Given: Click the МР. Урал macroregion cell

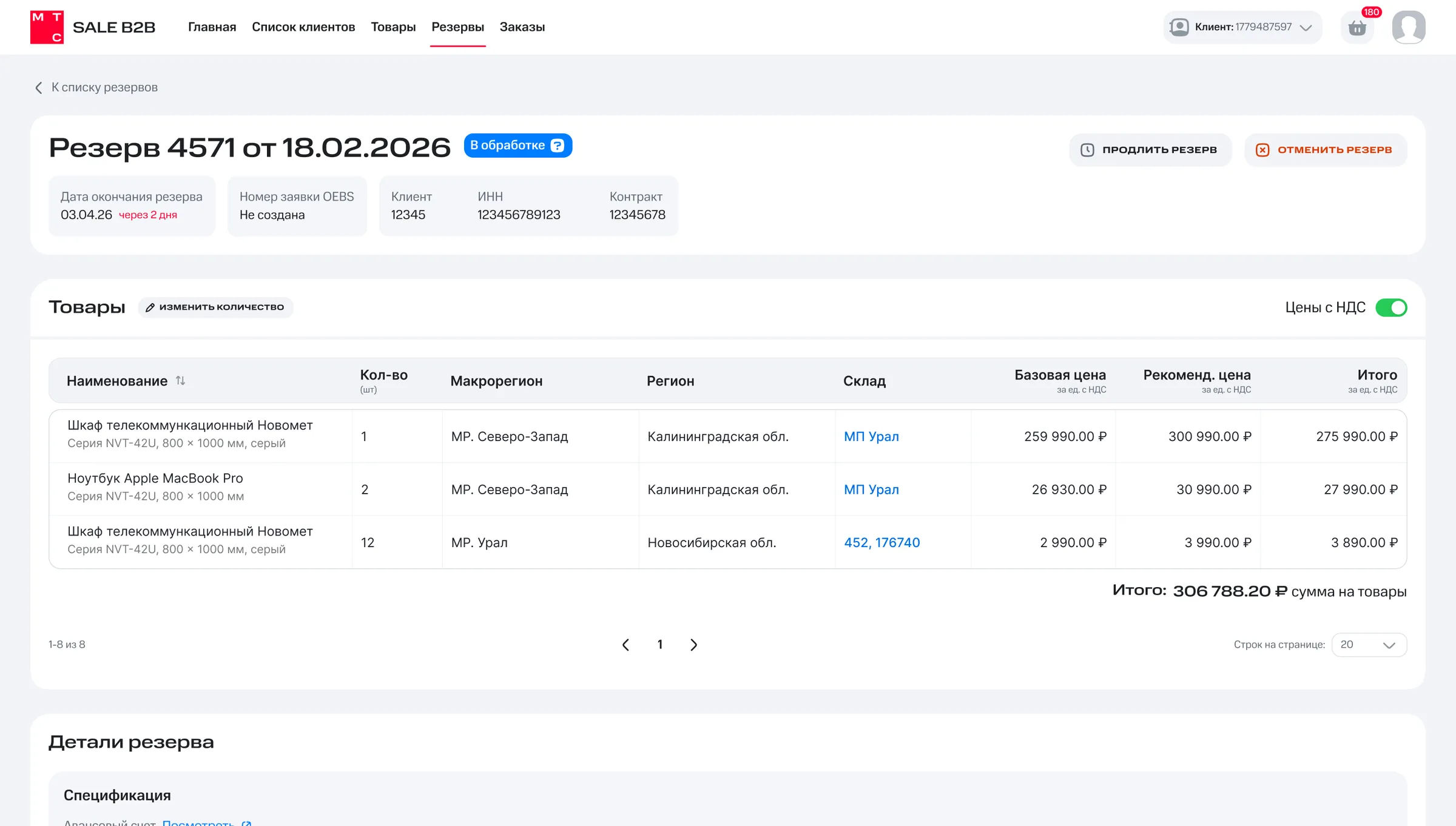Looking at the screenshot, I should click(x=479, y=543).
